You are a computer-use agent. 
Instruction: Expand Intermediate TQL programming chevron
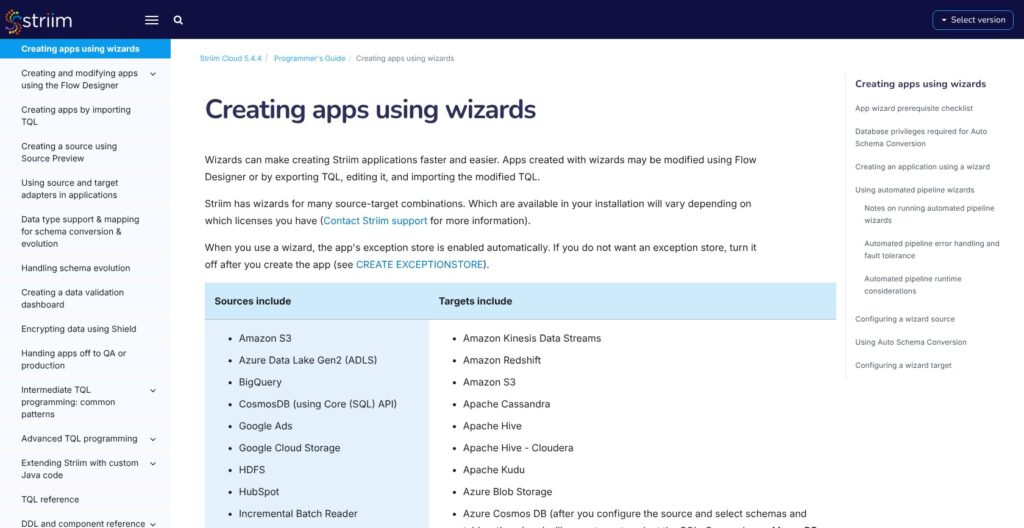pyautogui.click(x=153, y=390)
